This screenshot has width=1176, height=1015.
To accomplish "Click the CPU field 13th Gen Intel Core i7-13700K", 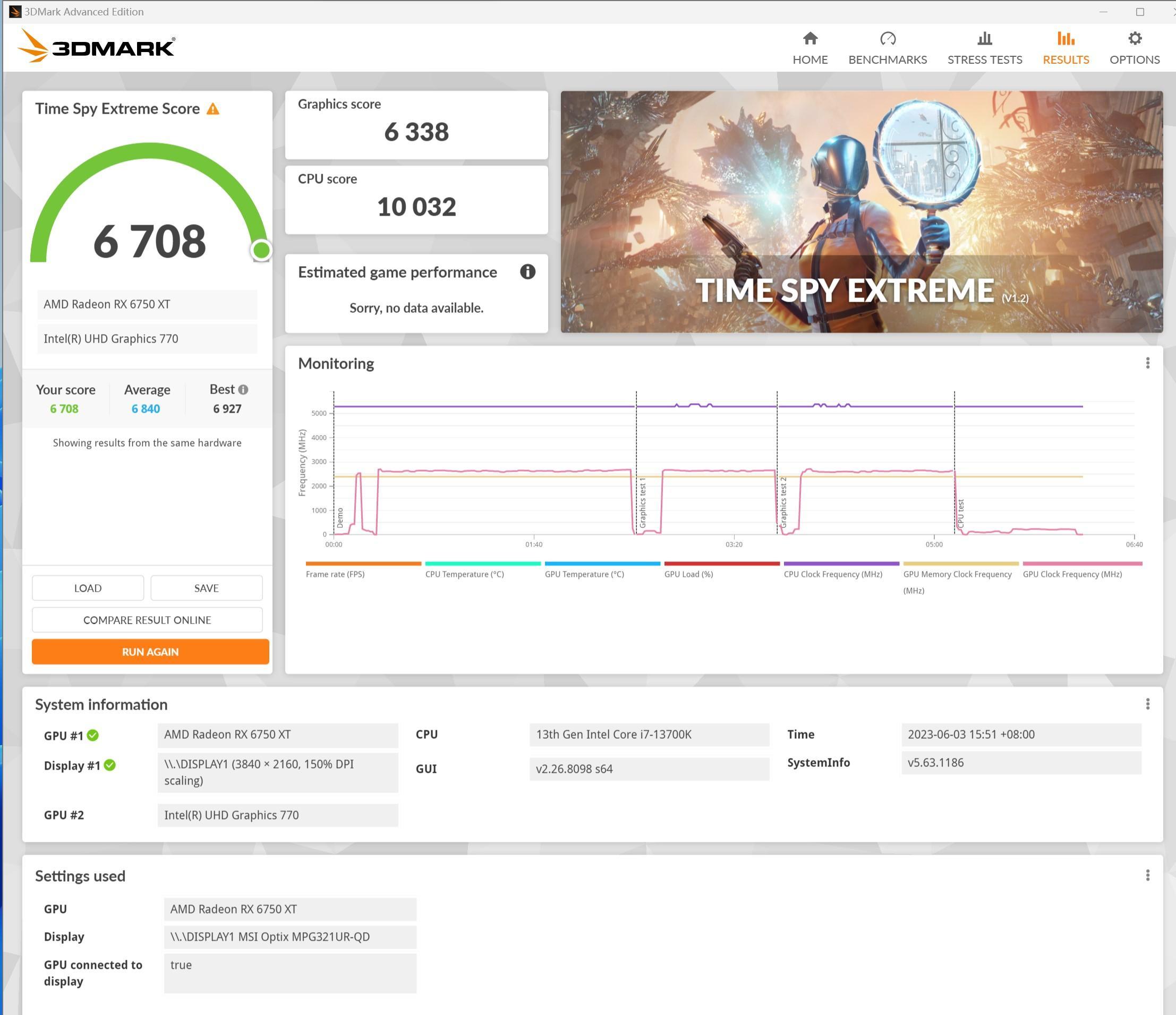I will [x=649, y=735].
